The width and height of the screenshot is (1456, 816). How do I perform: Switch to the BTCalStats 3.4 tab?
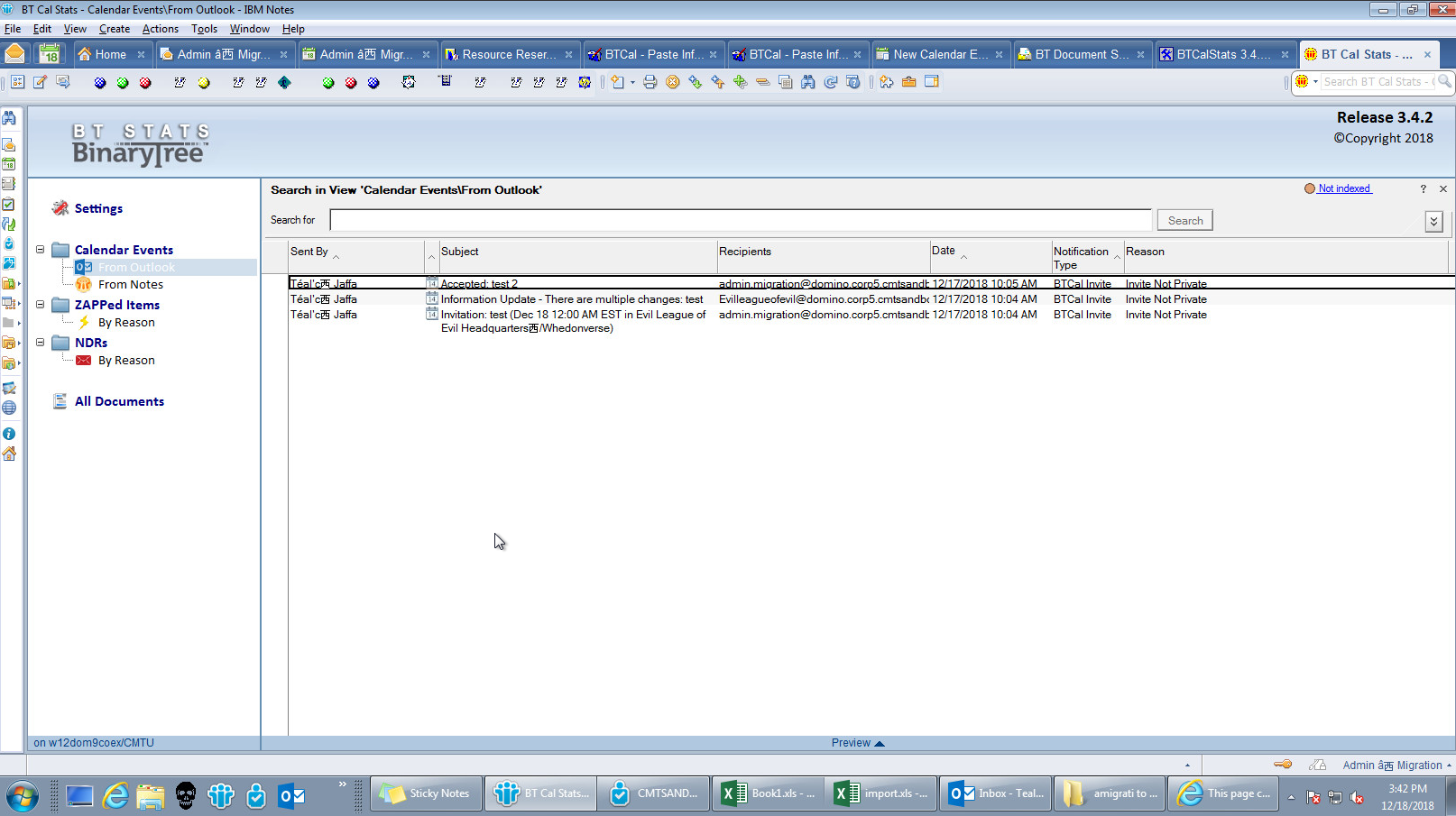click(1224, 54)
